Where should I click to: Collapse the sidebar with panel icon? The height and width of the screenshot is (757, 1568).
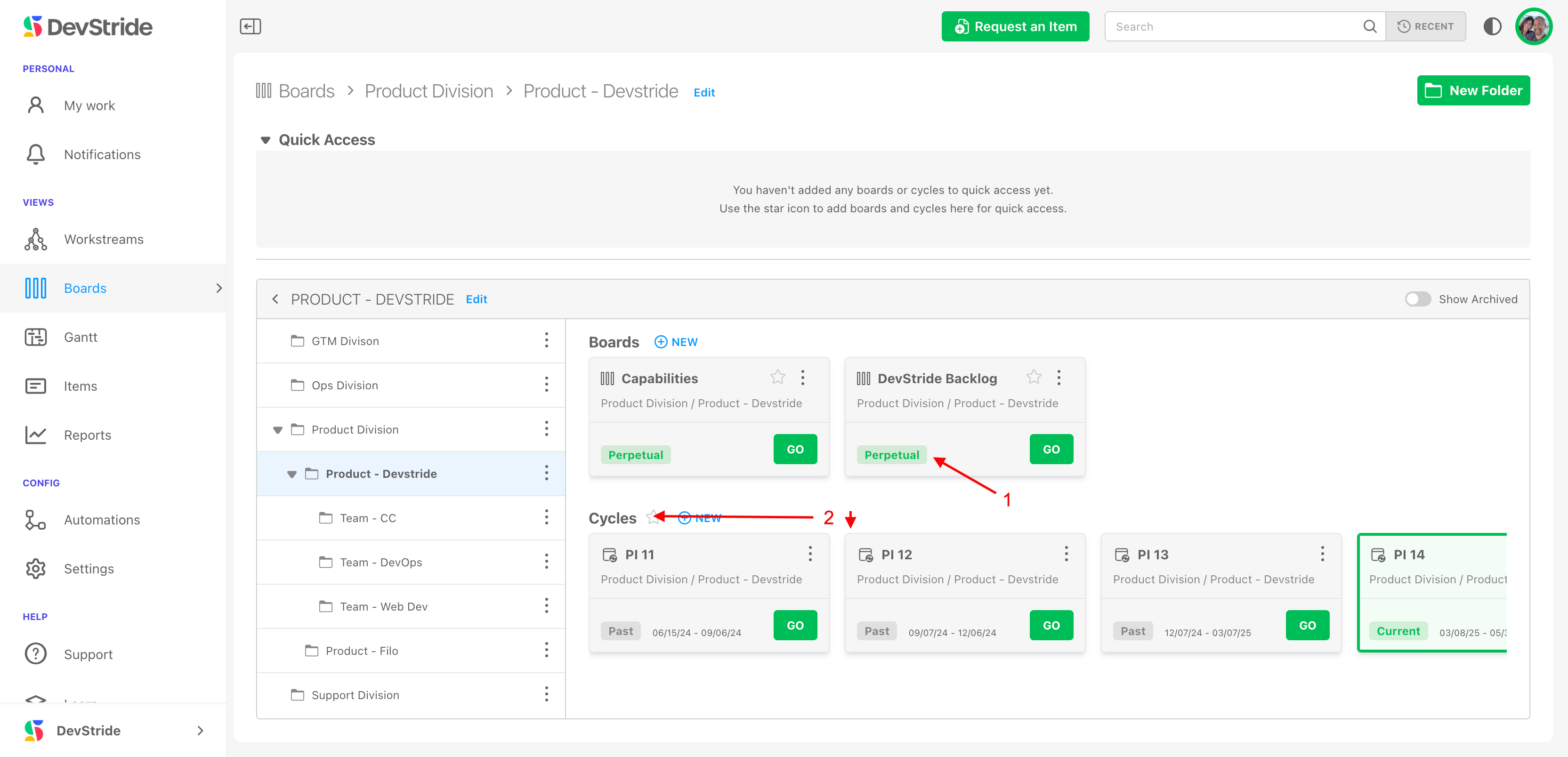pyautogui.click(x=250, y=26)
